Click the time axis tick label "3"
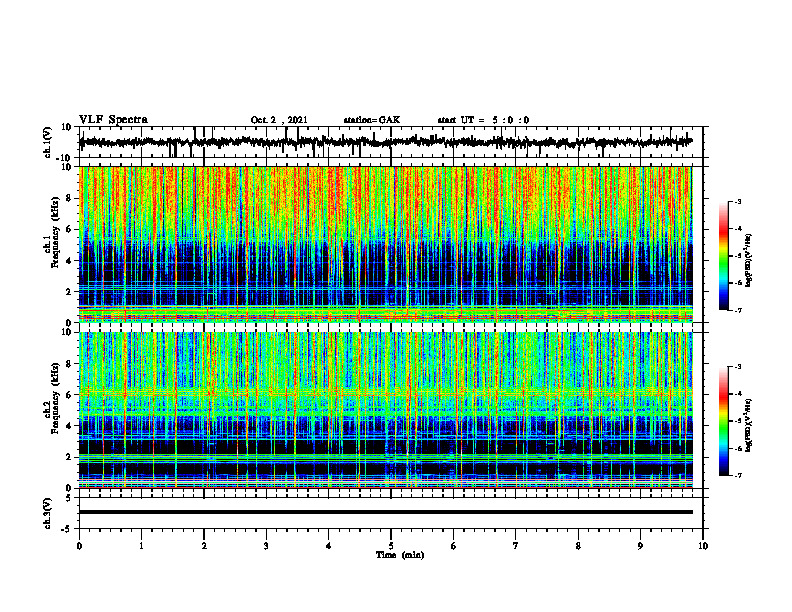The image size is (792, 612). point(266,546)
